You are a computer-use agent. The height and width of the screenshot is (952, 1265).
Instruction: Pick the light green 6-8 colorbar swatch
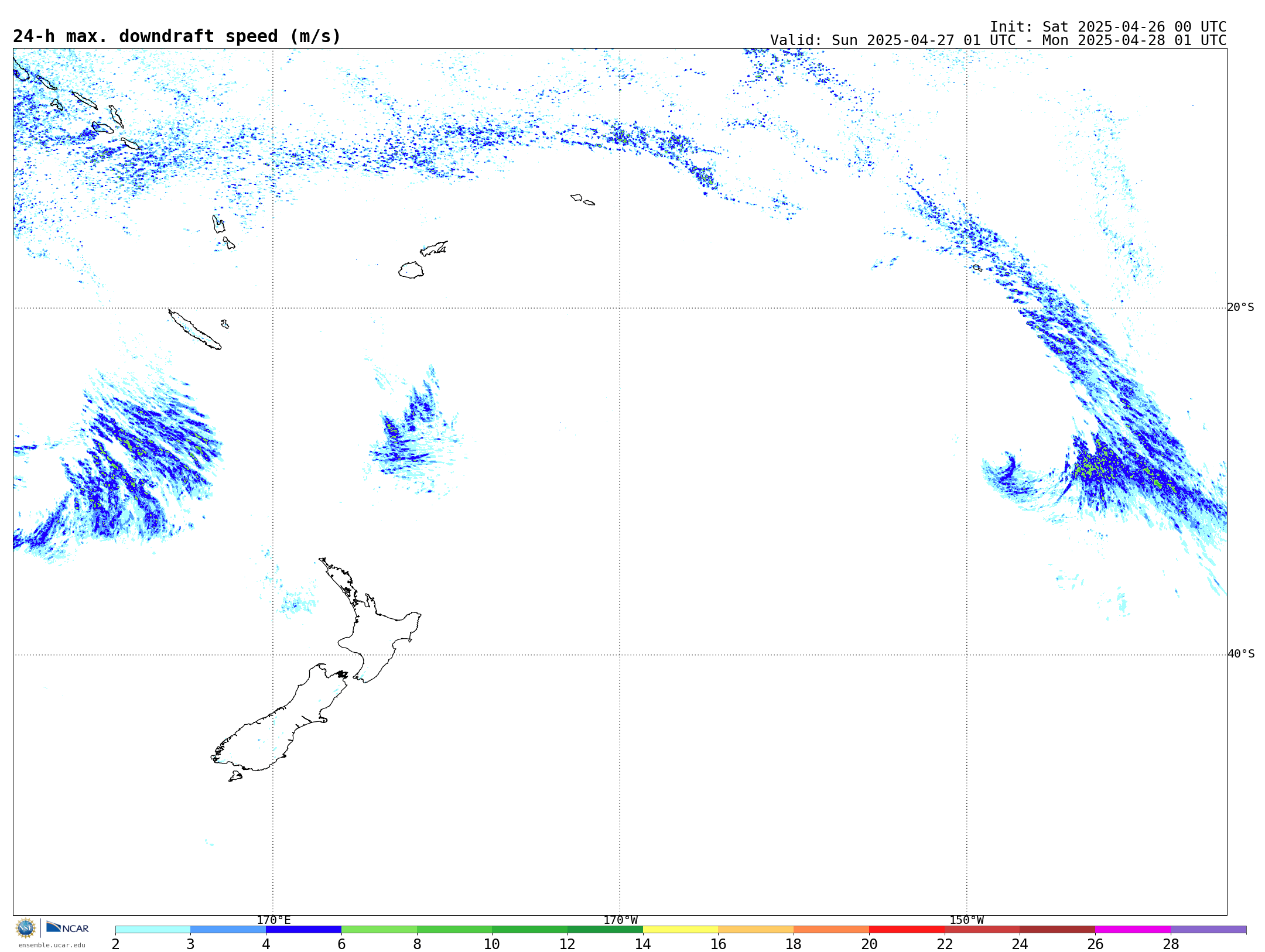pos(379,930)
